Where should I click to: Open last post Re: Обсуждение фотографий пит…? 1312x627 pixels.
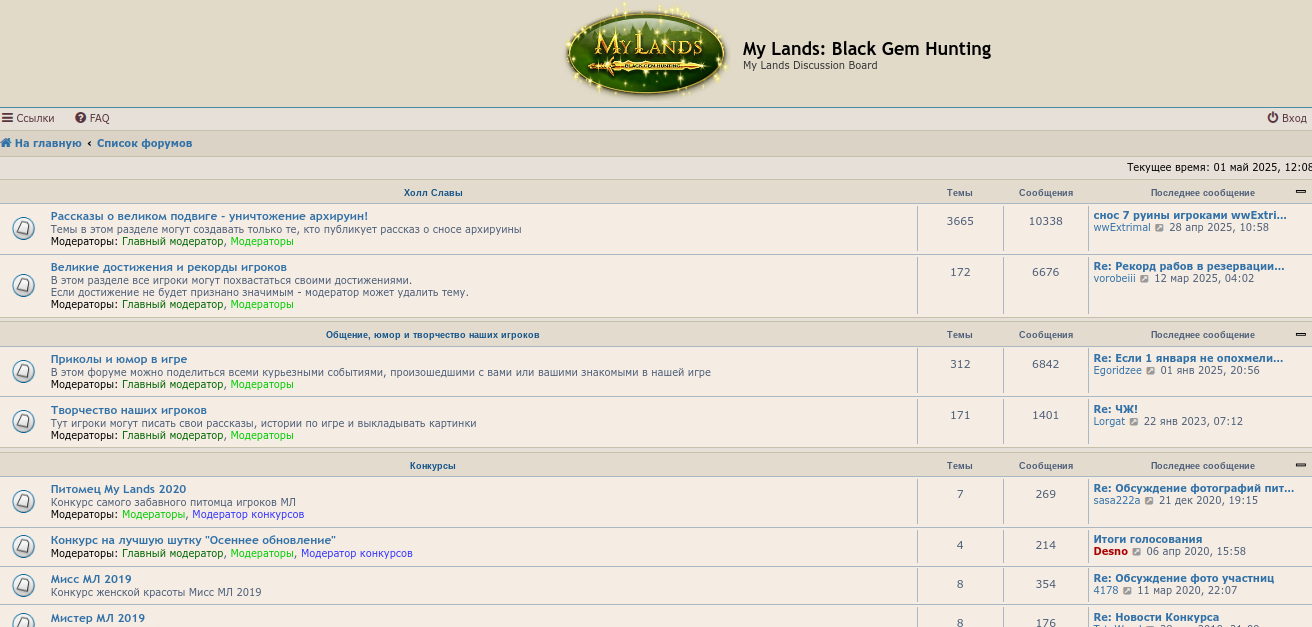tap(1194, 488)
